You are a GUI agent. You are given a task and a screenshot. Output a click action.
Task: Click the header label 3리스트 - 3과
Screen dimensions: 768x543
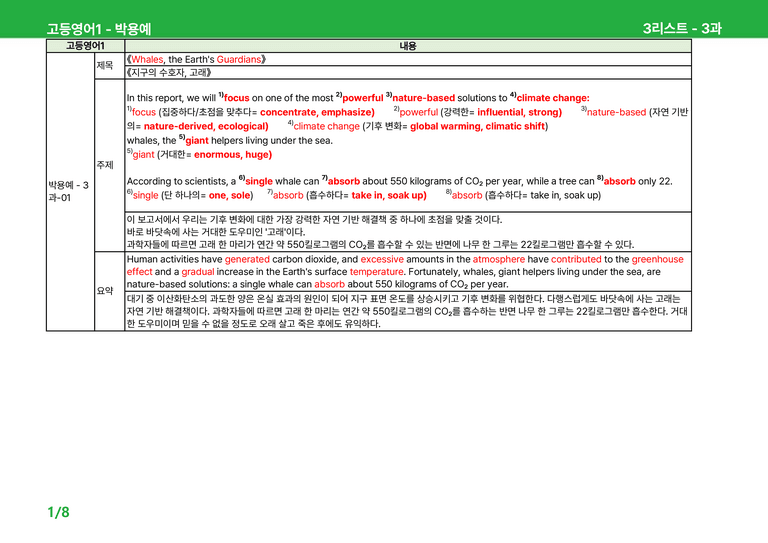(682, 28)
